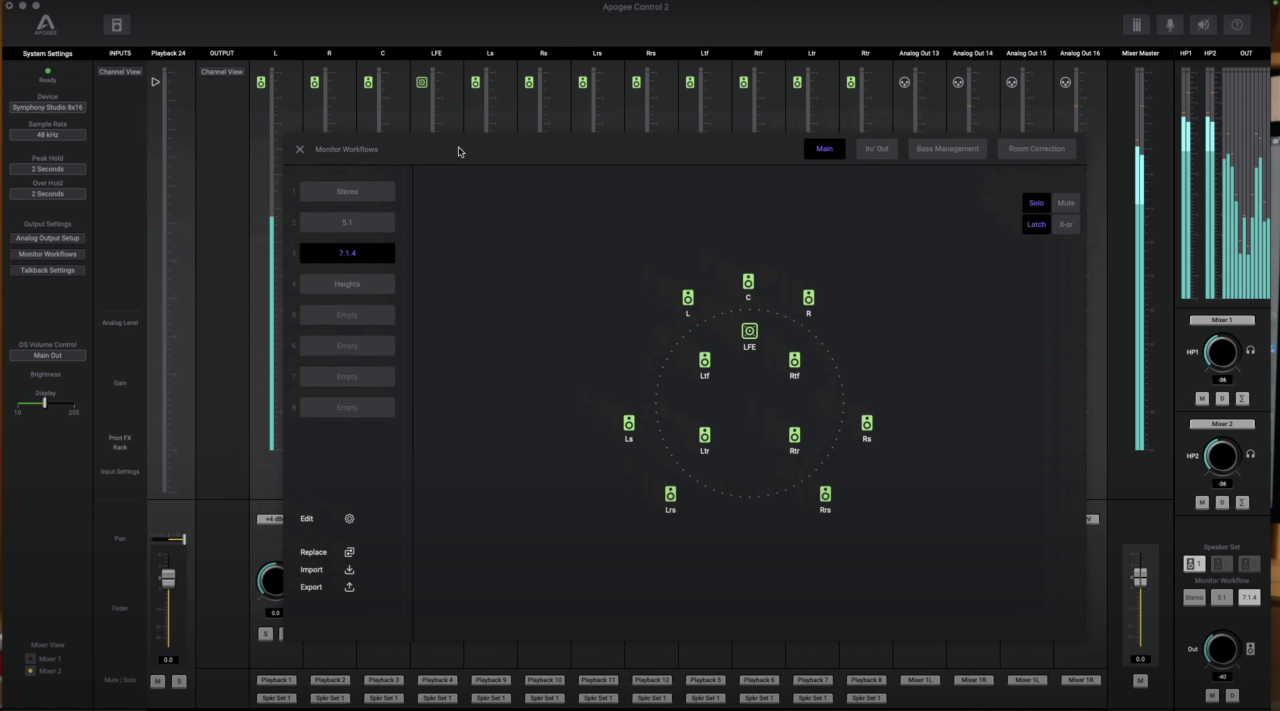Toggle the Latch mode button

point(1036,224)
